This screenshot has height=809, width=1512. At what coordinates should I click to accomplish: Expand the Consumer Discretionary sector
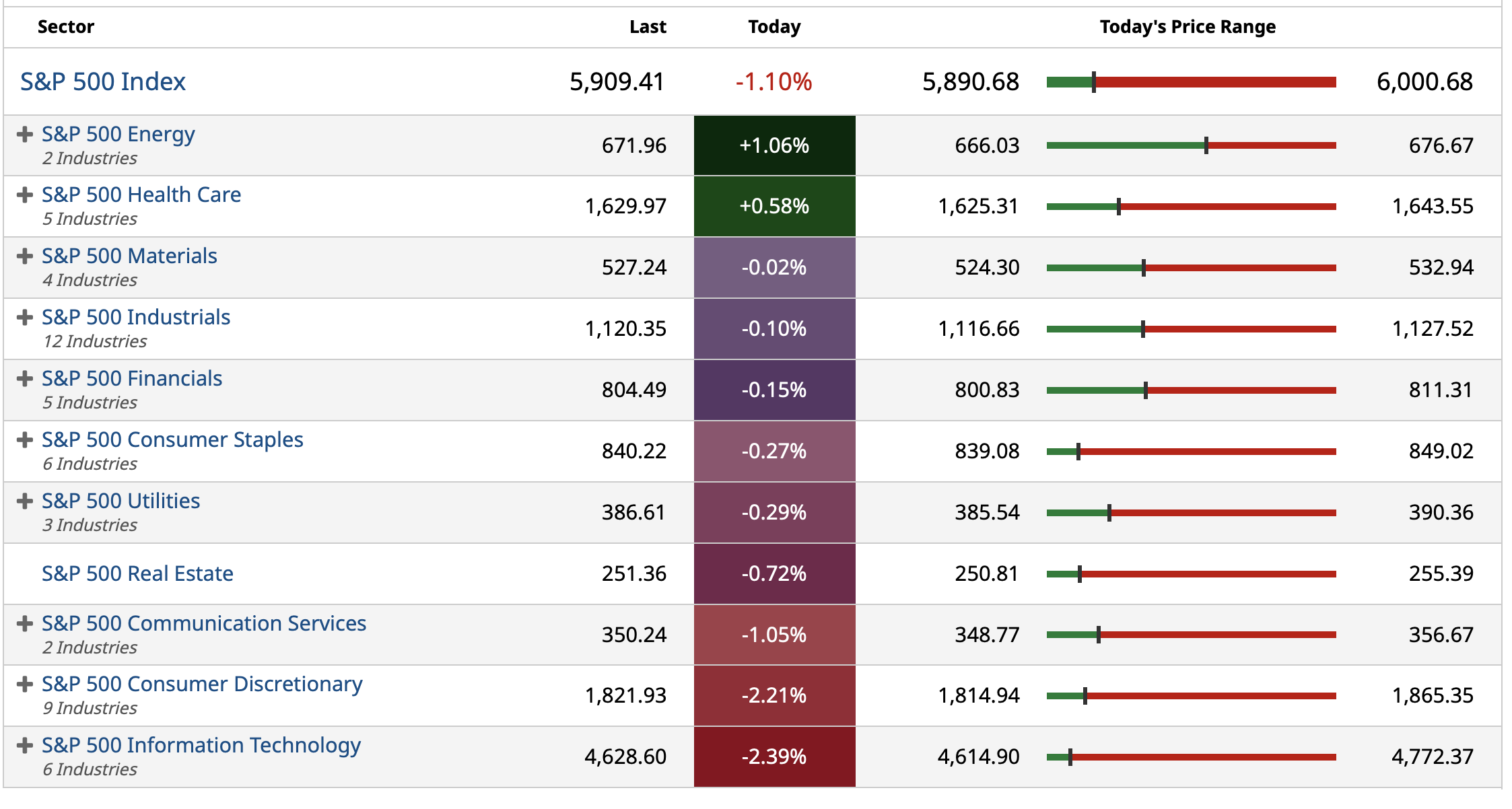(x=25, y=684)
